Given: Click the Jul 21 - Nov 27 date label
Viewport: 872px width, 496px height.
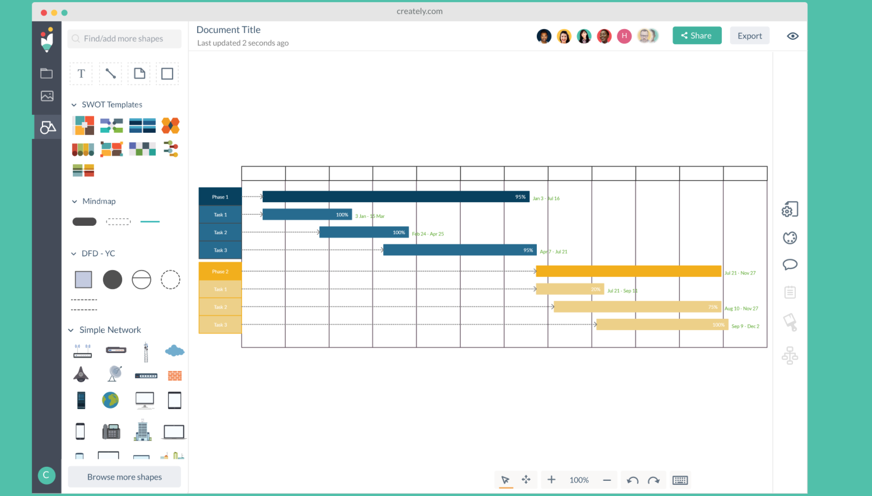Looking at the screenshot, I should pos(740,273).
